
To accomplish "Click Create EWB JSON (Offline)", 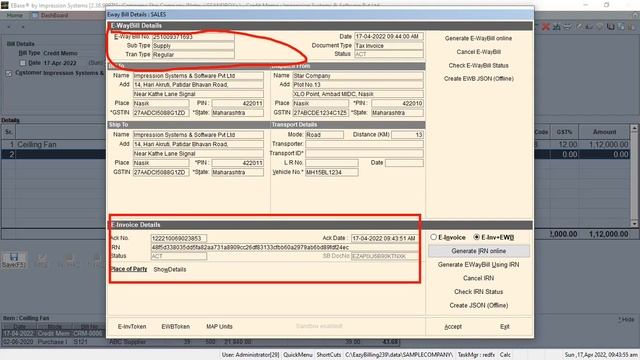I will pos(478,78).
